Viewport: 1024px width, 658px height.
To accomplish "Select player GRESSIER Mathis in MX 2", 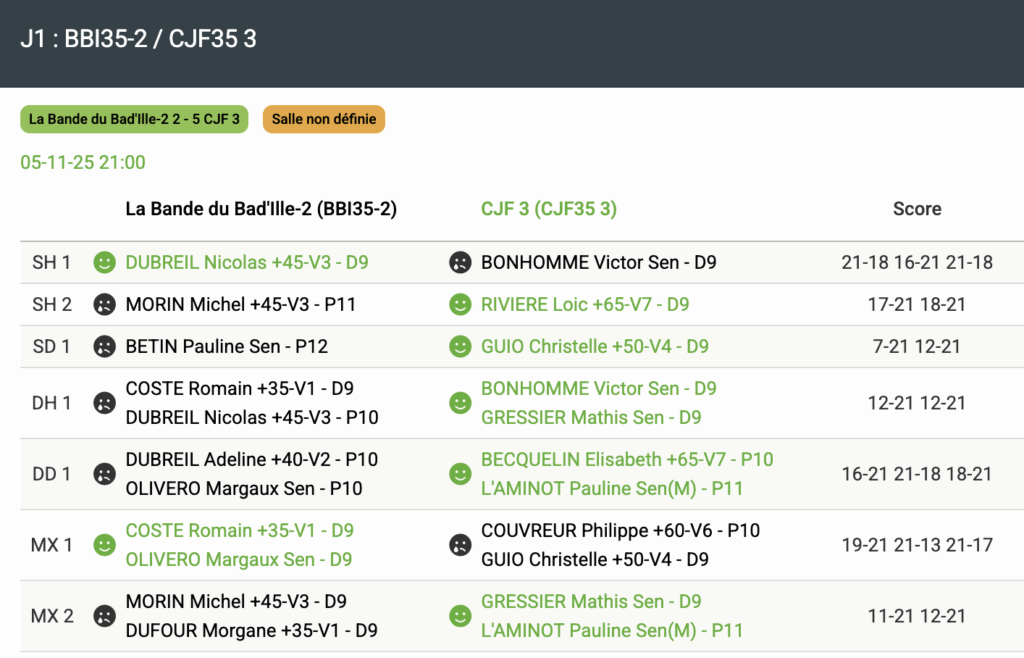I will click(x=591, y=601).
